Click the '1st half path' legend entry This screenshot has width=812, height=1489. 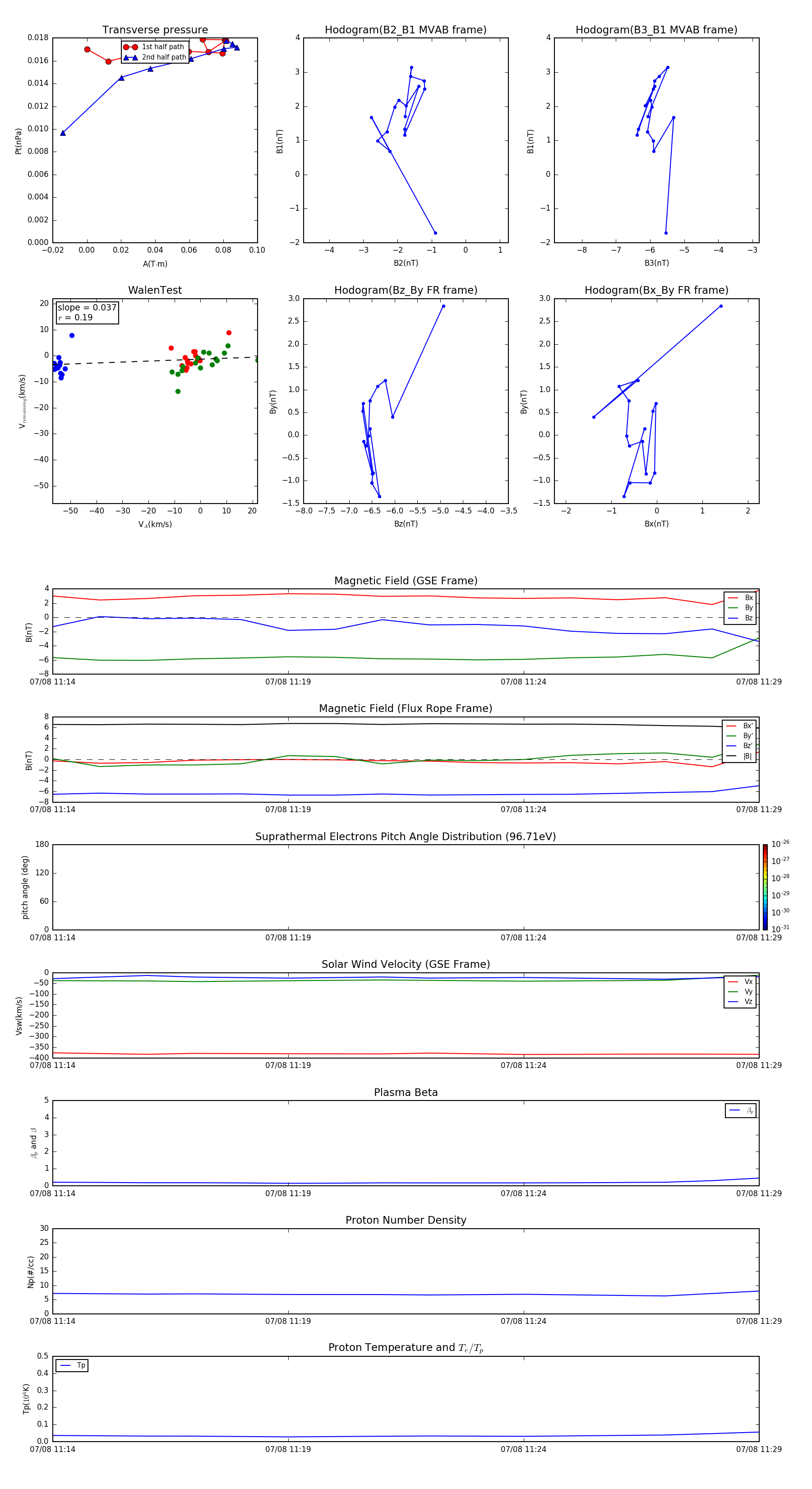point(154,47)
